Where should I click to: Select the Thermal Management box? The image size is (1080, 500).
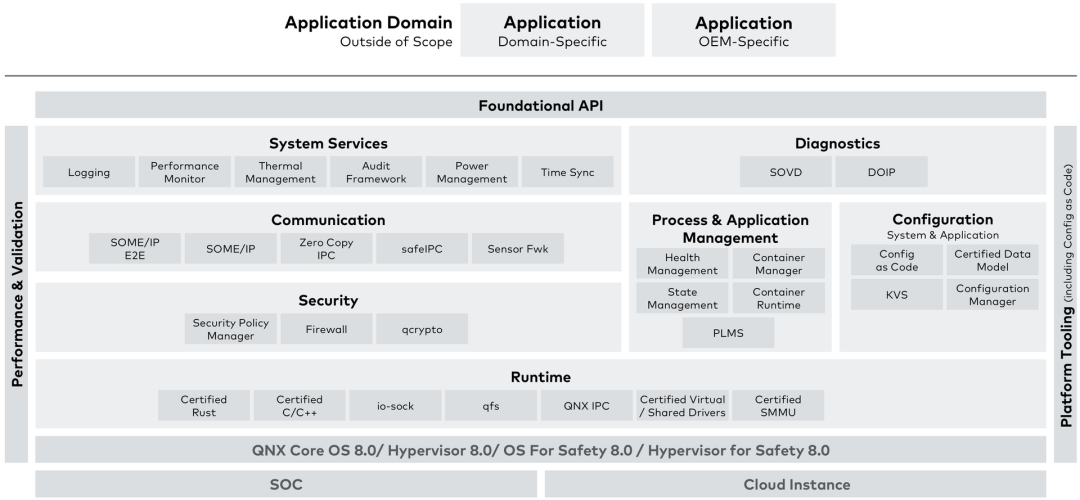280,172
